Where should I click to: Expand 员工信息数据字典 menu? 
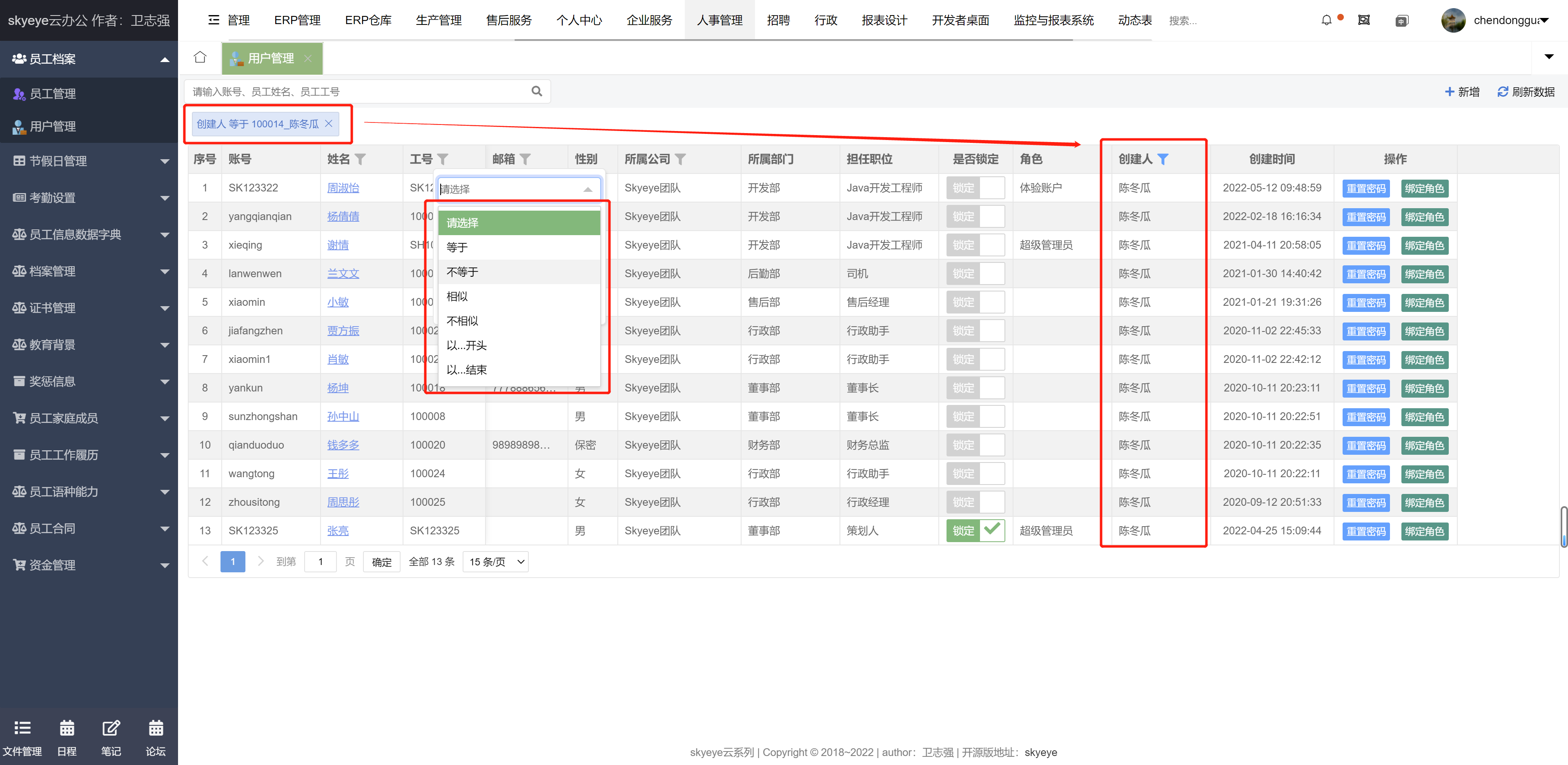pos(89,234)
